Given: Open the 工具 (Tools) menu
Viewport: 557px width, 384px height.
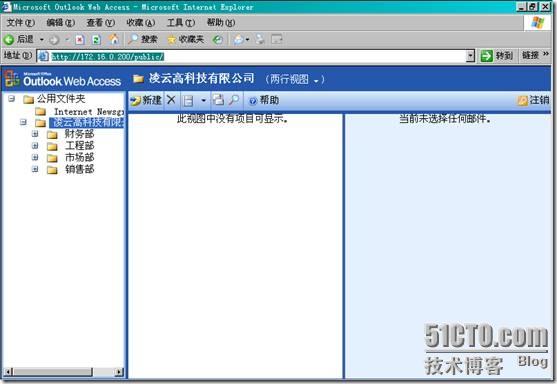Looking at the screenshot, I should pyautogui.click(x=181, y=23).
